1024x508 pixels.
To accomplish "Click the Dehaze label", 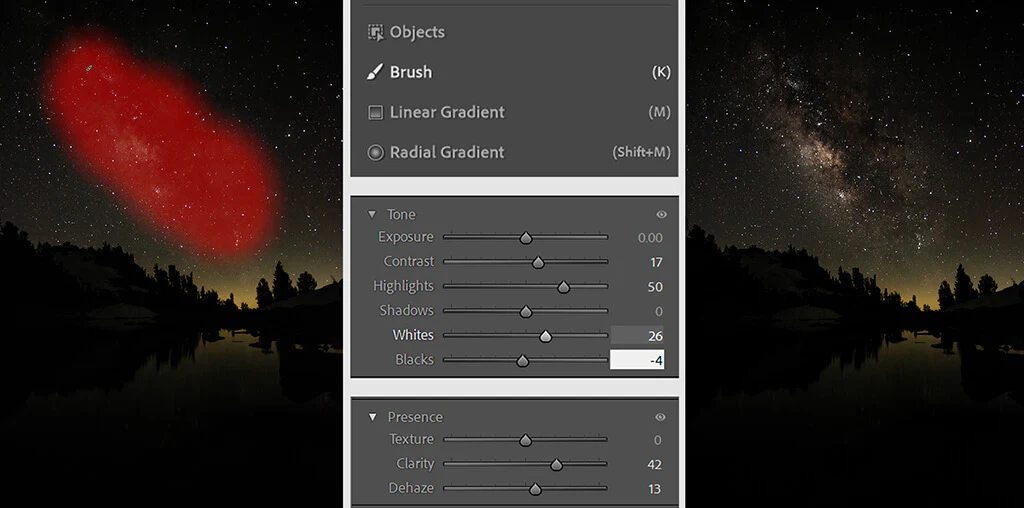I will pos(411,488).
